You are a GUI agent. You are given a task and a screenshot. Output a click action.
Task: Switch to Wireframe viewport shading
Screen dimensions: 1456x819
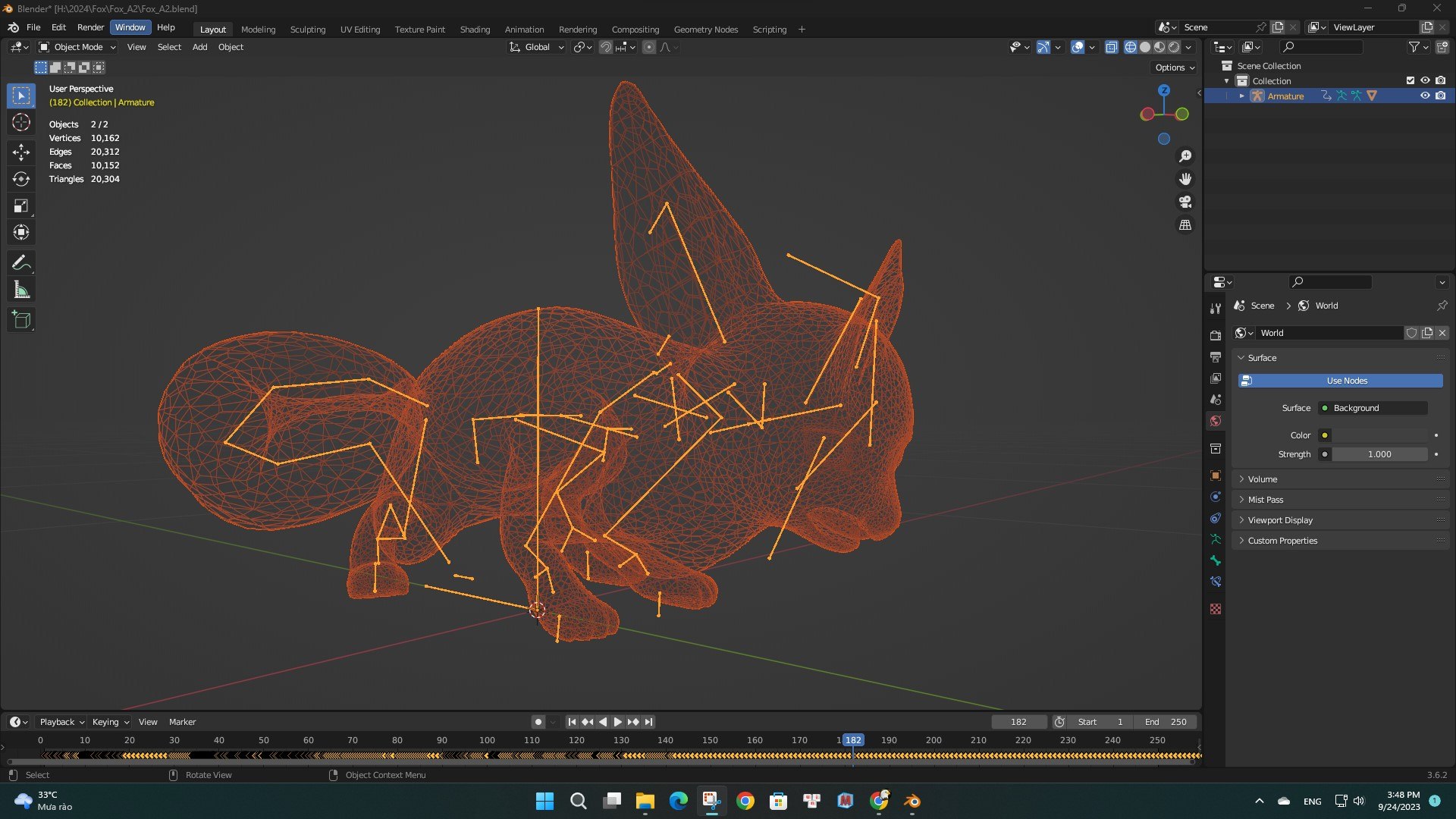click(1130, 47)
